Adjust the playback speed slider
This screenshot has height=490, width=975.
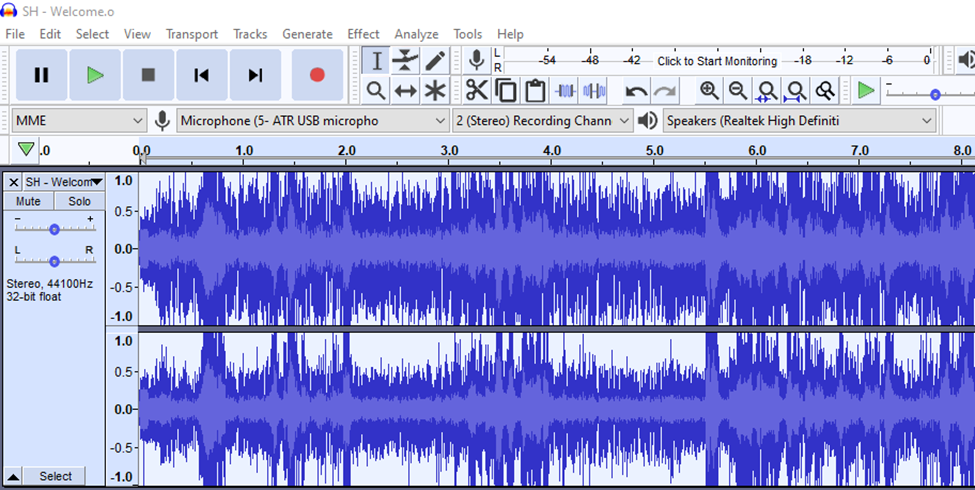pyautogui.click(x=935, y=95)
